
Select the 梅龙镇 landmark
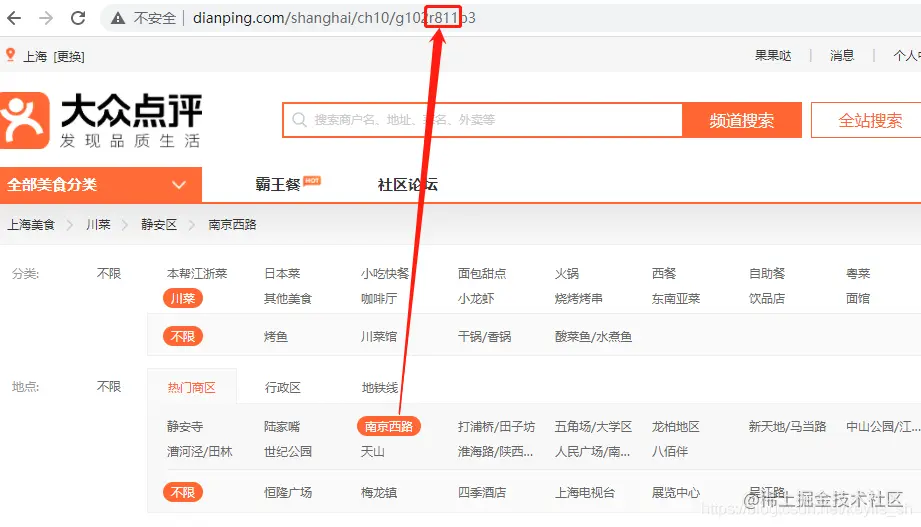coord(379,492)
